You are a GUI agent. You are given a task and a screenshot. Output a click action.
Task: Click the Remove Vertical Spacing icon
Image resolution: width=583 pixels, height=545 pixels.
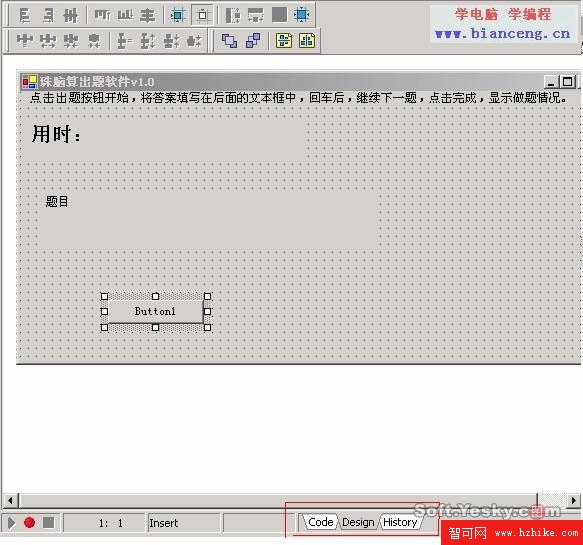coord(194,41)
